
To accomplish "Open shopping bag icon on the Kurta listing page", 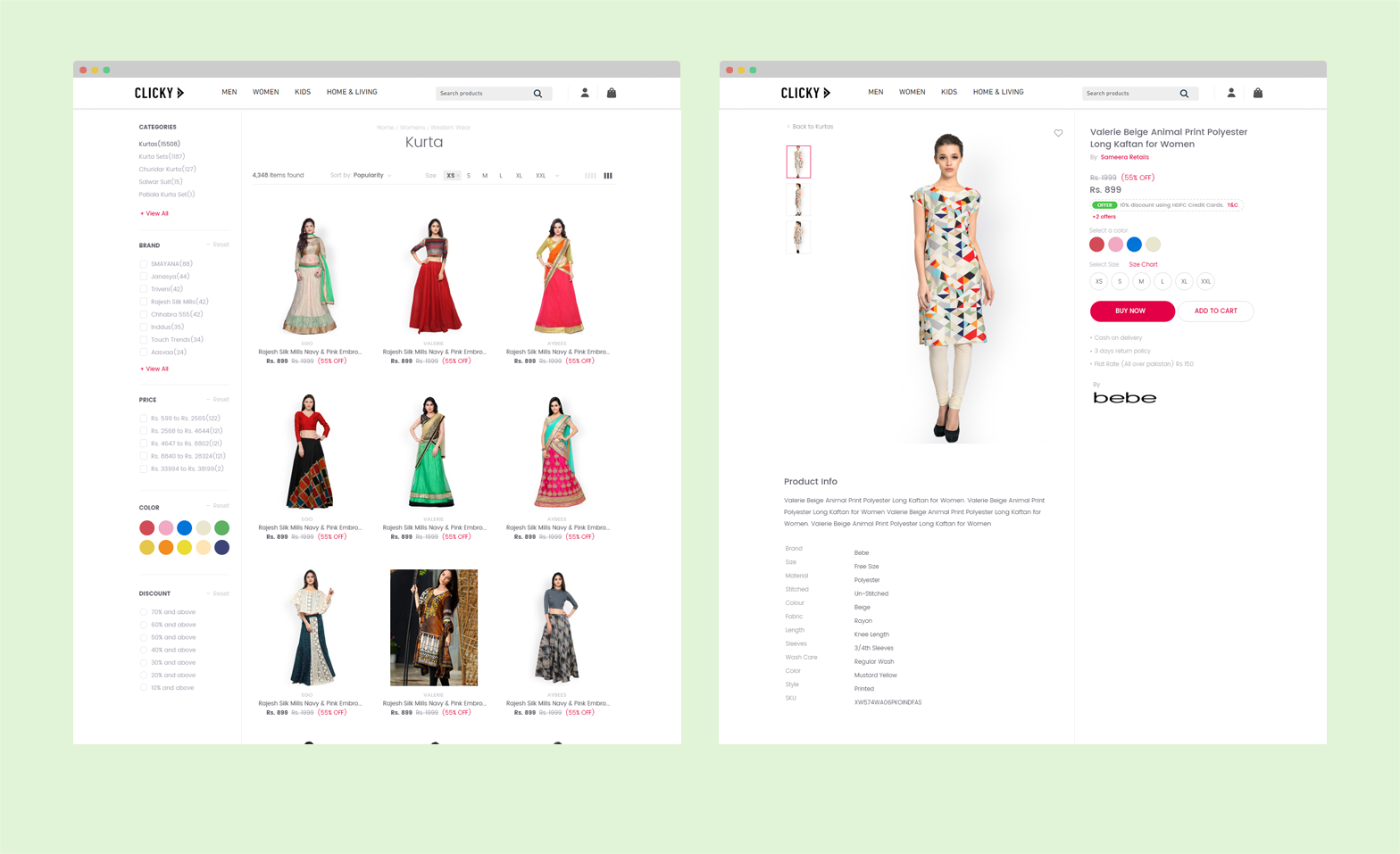I will 612,93.
